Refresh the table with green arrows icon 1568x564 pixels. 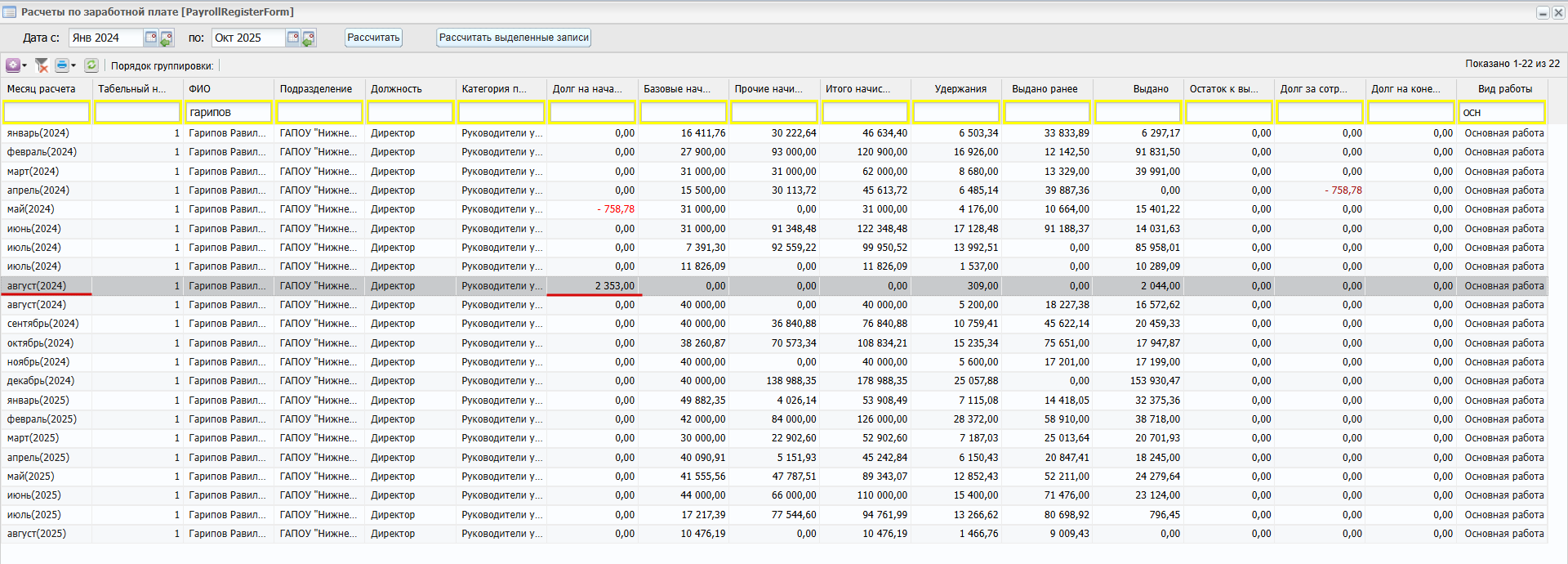[91, 65]
